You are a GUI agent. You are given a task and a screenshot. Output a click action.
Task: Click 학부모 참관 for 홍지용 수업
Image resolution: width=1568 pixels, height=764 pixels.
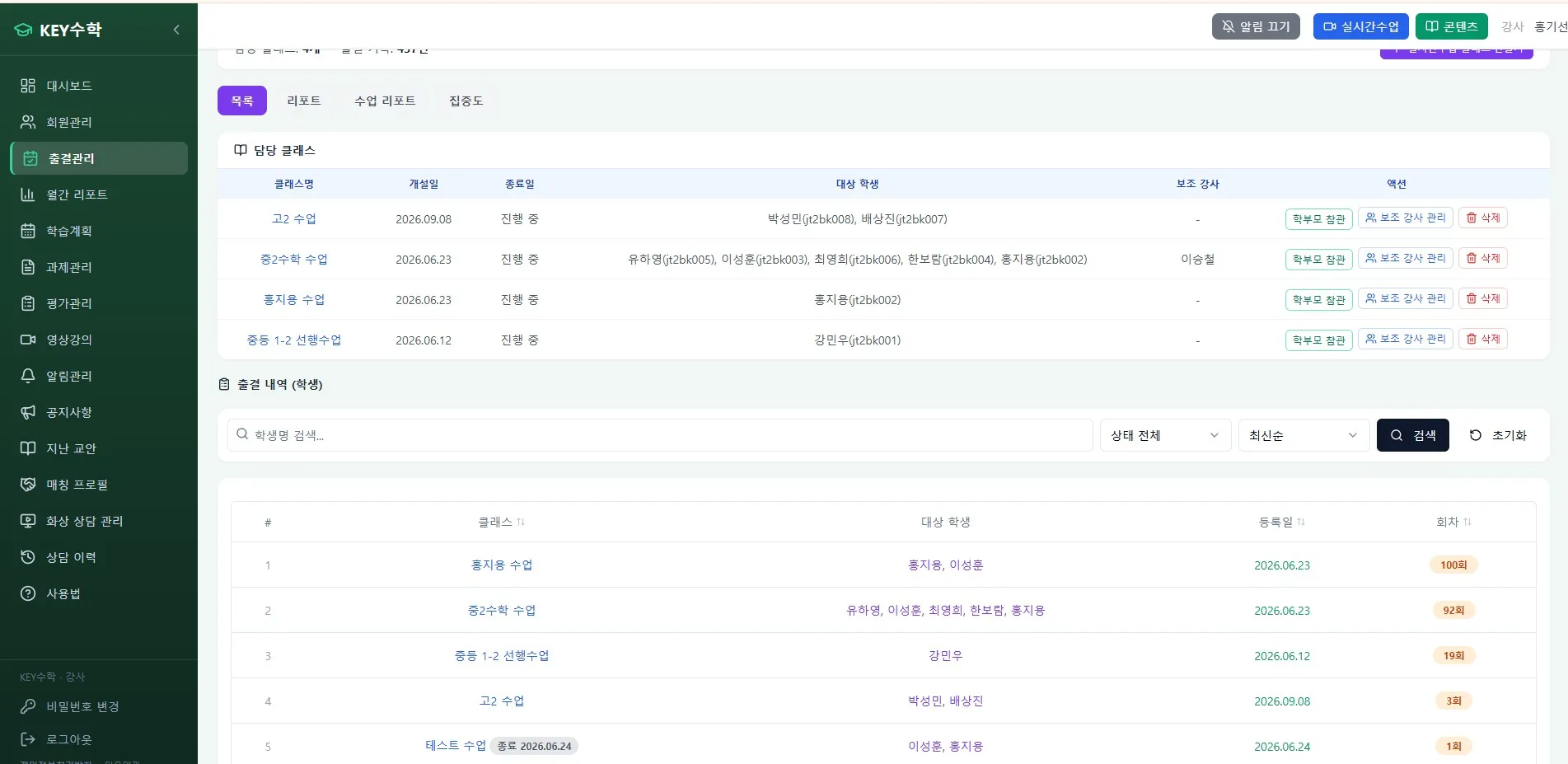[1318, 300]
